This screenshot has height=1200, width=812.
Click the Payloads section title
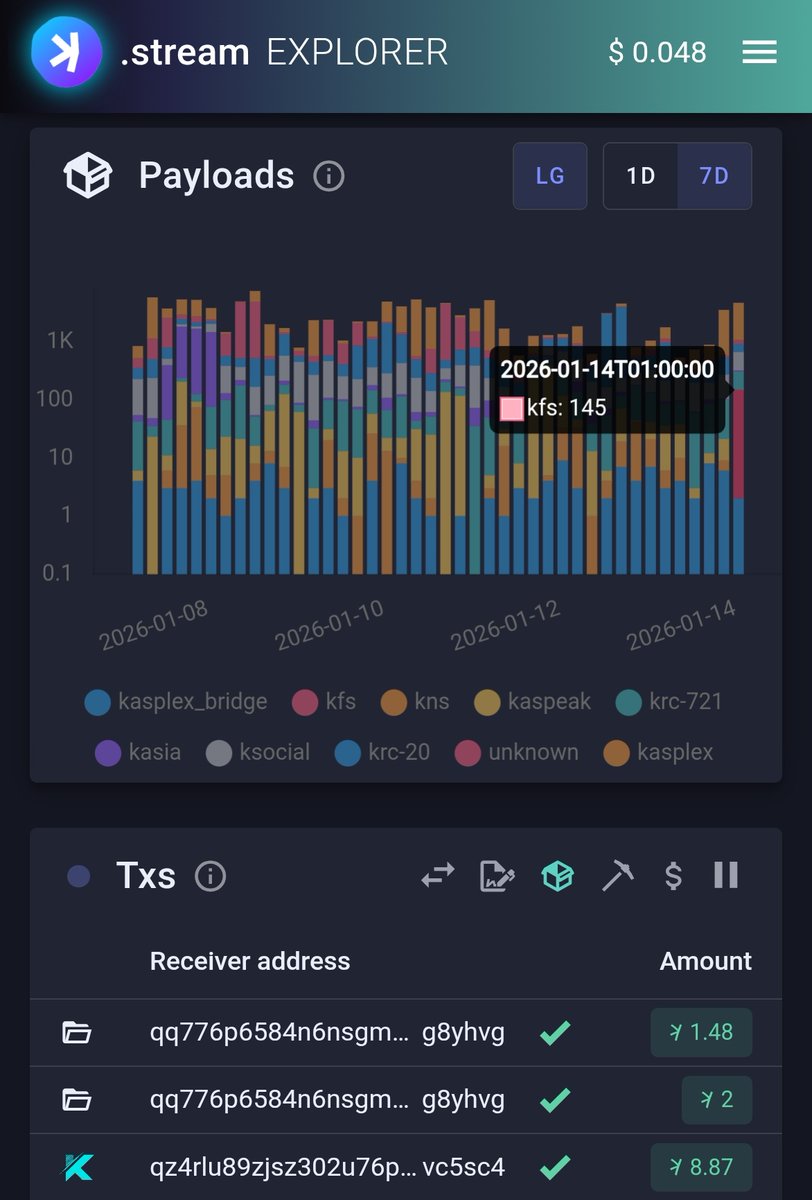[x=216, y=176]
